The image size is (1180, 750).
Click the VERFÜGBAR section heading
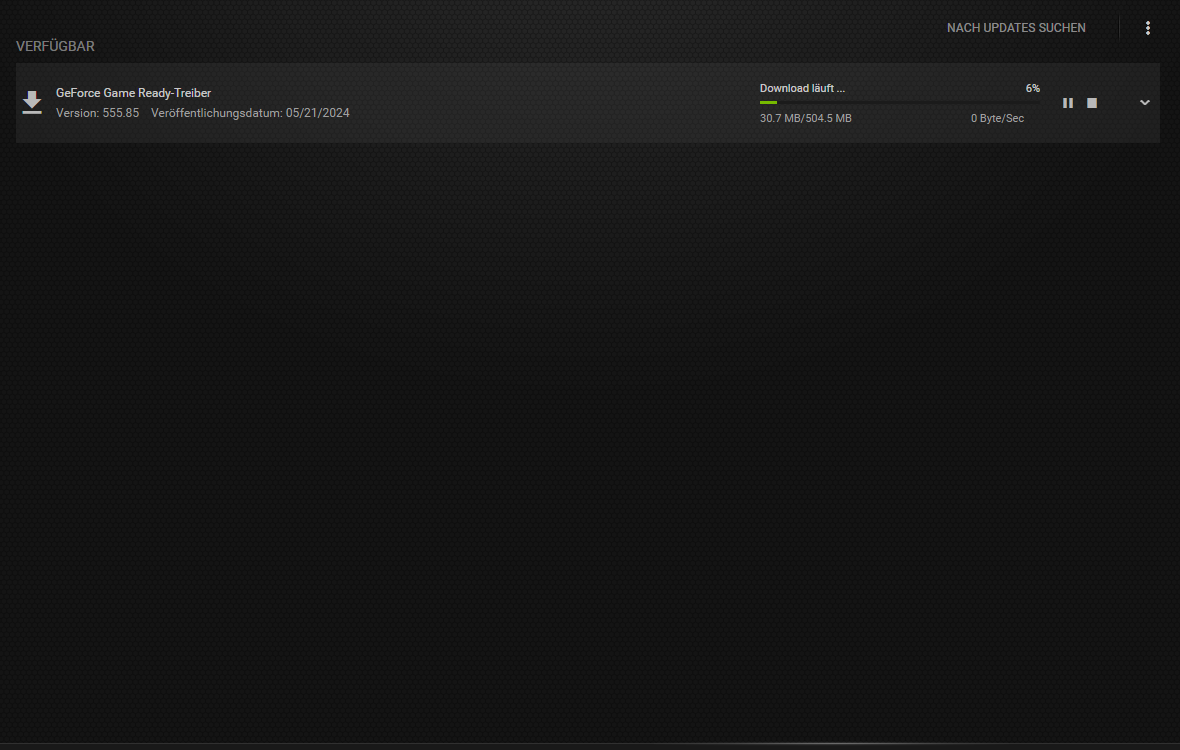pos(55,47)
